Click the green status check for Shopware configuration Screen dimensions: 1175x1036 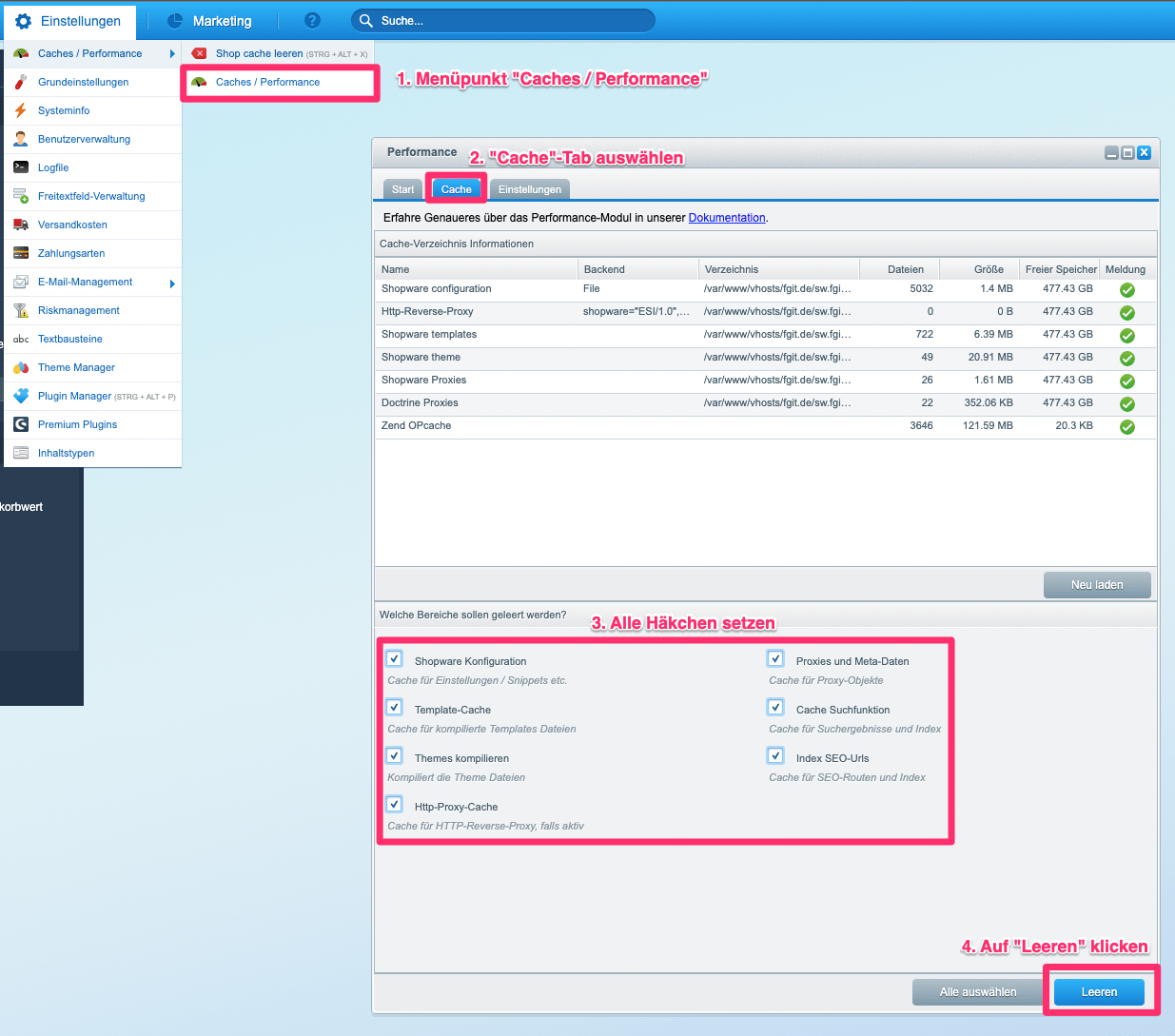[1127, 290]
